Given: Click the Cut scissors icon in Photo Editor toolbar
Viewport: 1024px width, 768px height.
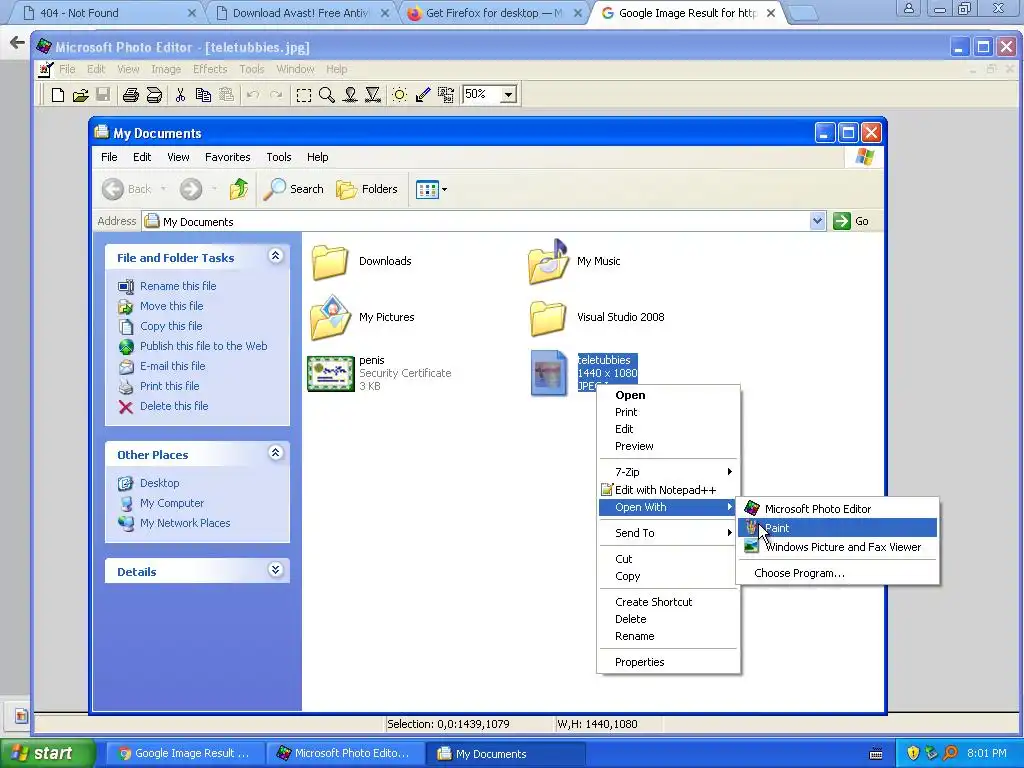Looking at the screenshot, I should (180, 95).
